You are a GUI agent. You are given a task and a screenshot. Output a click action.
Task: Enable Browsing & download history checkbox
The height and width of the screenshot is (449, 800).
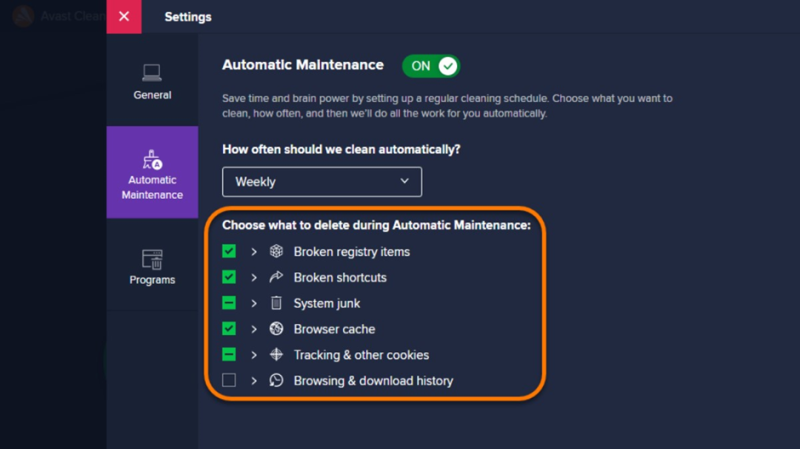coord(229,380)
